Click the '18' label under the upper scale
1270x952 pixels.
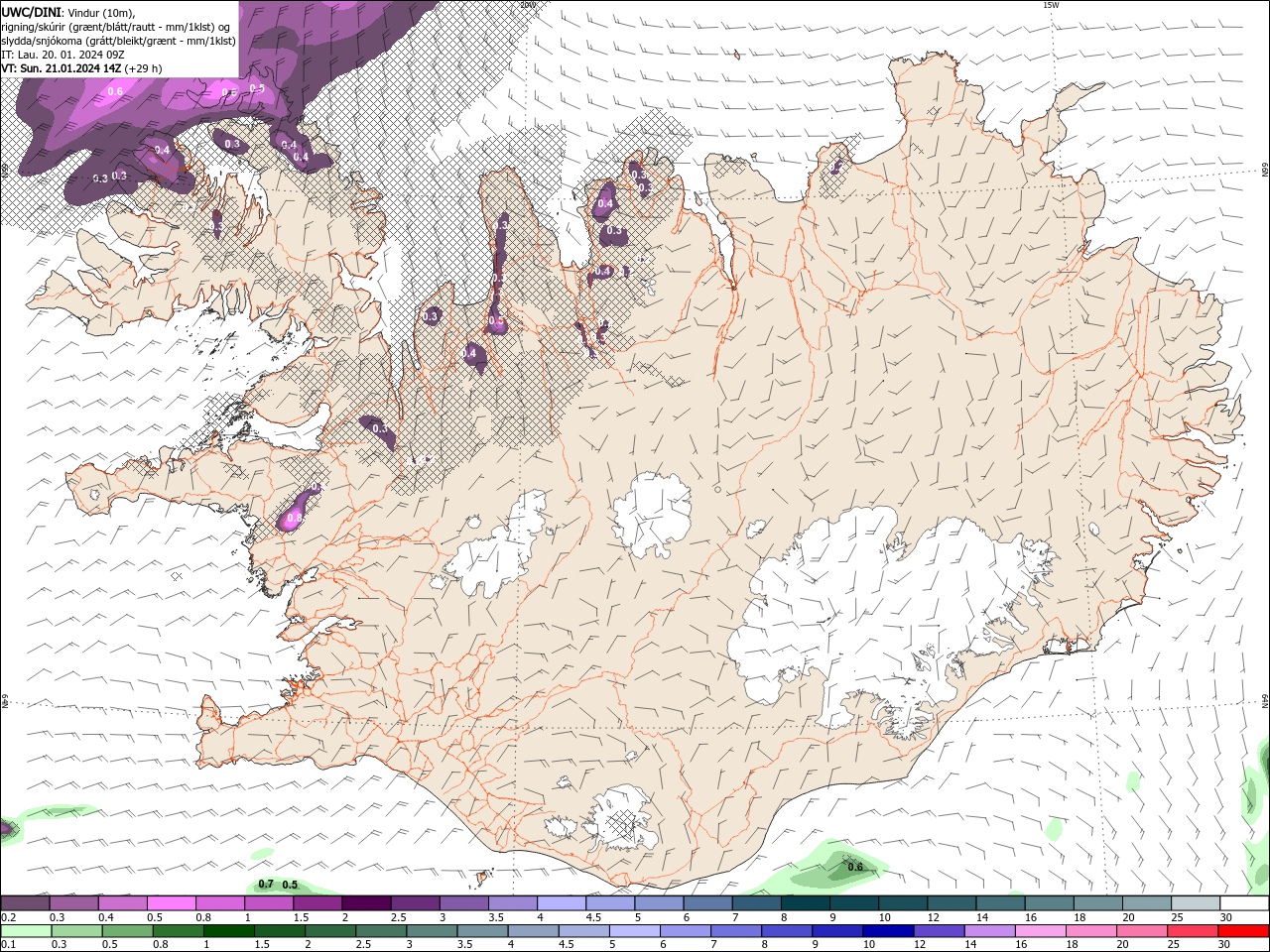[1079, 917]
